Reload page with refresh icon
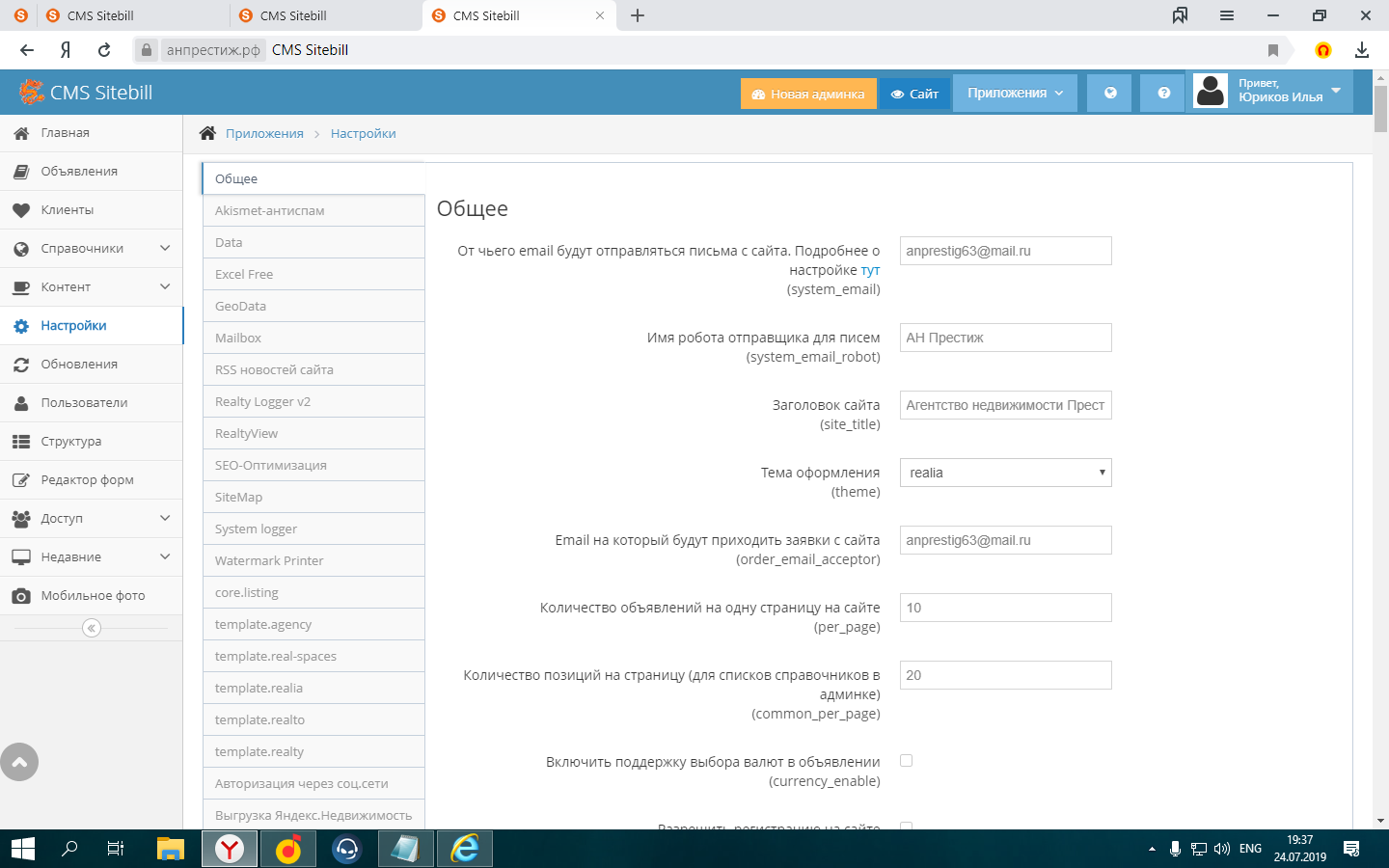Screen dimensions: 1389x868 click(x=104, y=50)
